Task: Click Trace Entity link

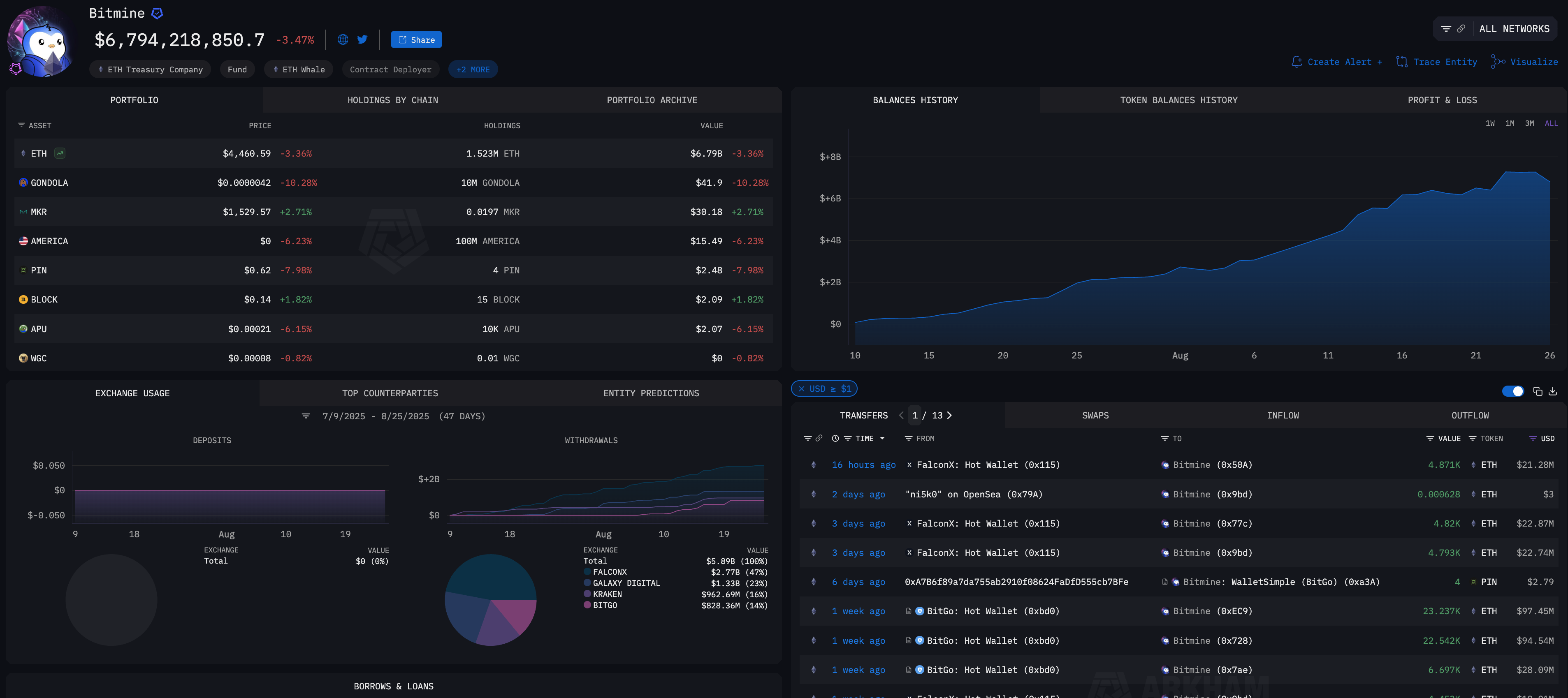Action: point(1436,62)
